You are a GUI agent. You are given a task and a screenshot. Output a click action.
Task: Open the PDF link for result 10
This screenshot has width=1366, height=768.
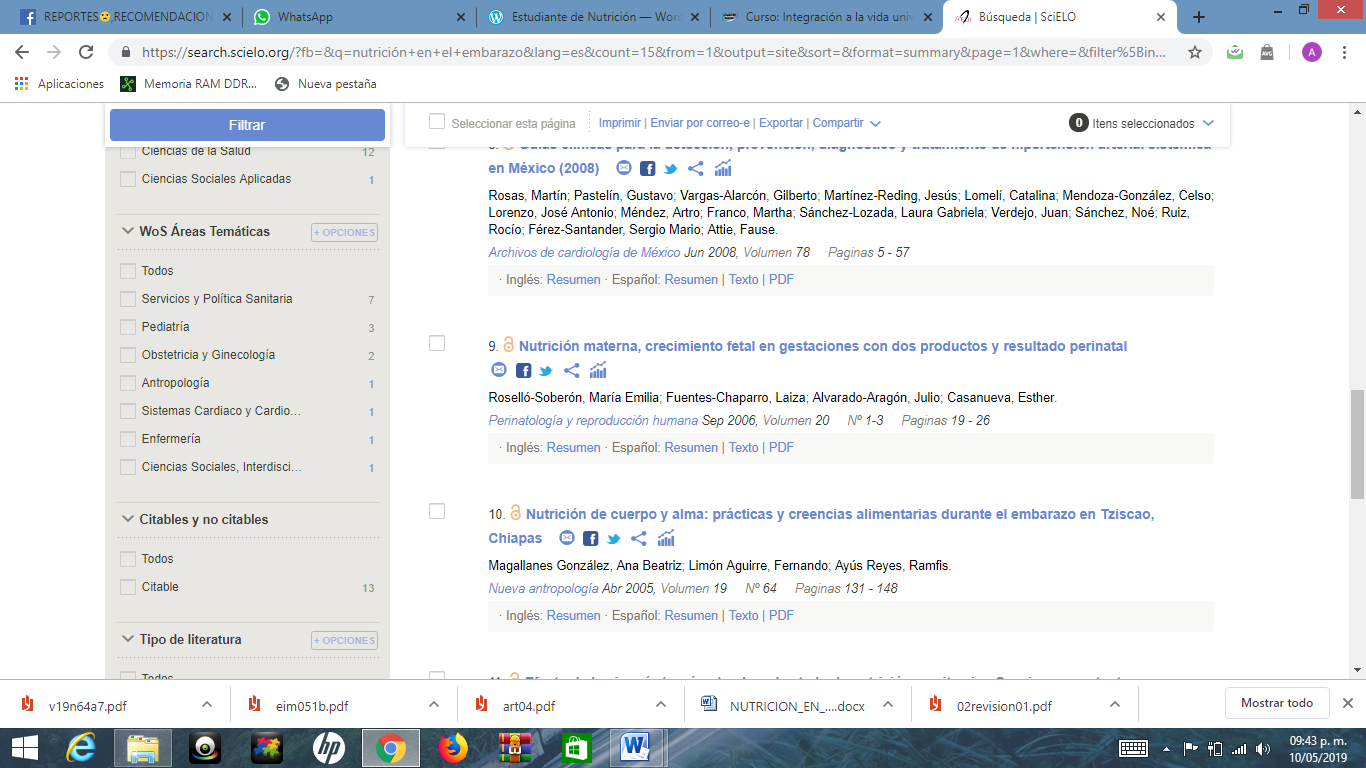(781, 615)
